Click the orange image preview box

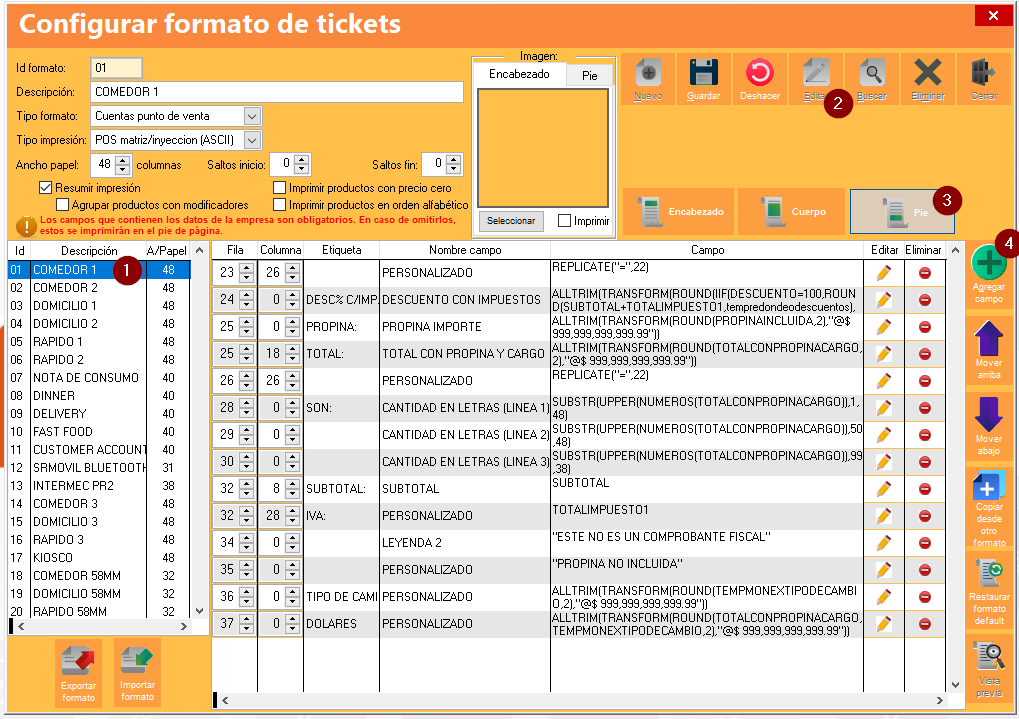[543, 148]
